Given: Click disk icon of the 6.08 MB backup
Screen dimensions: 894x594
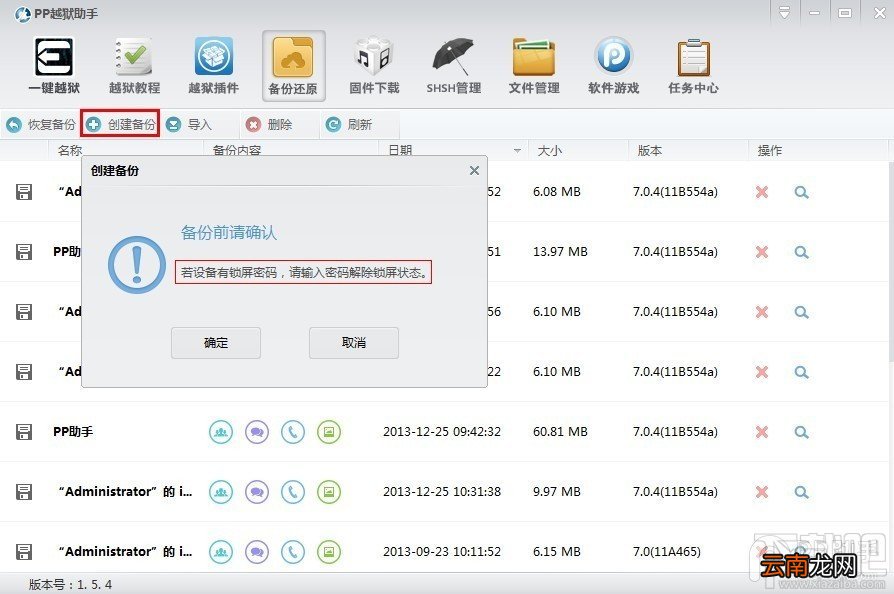Looking at the screenshot, I should (x=24, y=192).
